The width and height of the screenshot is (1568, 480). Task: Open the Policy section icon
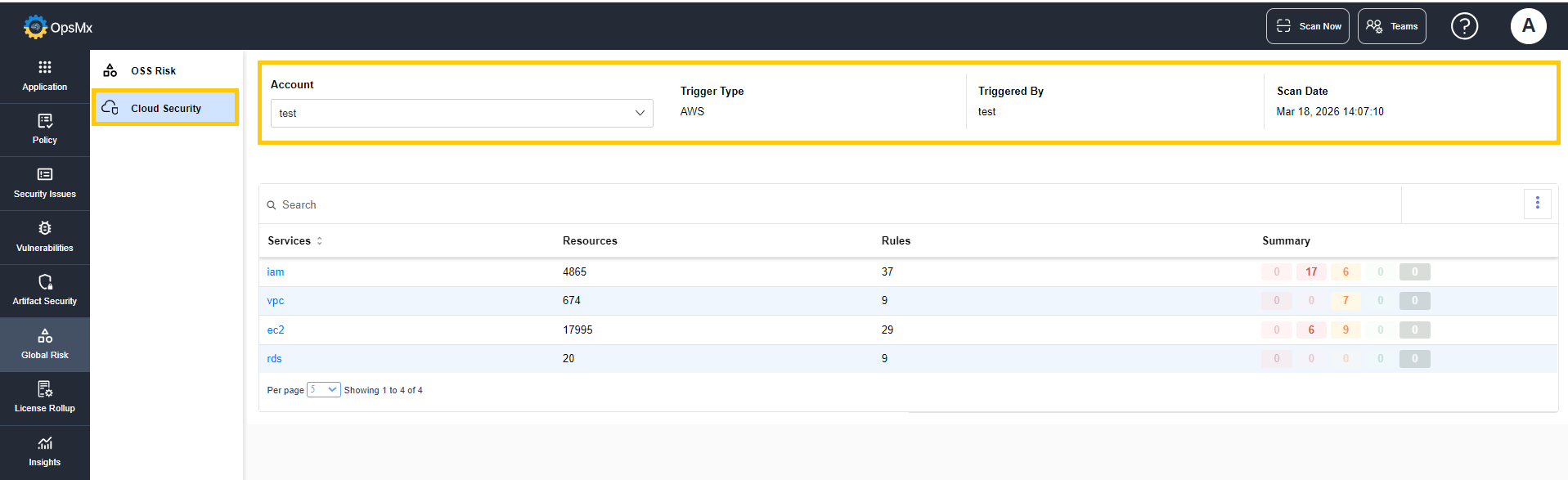(x=45, y=121)
